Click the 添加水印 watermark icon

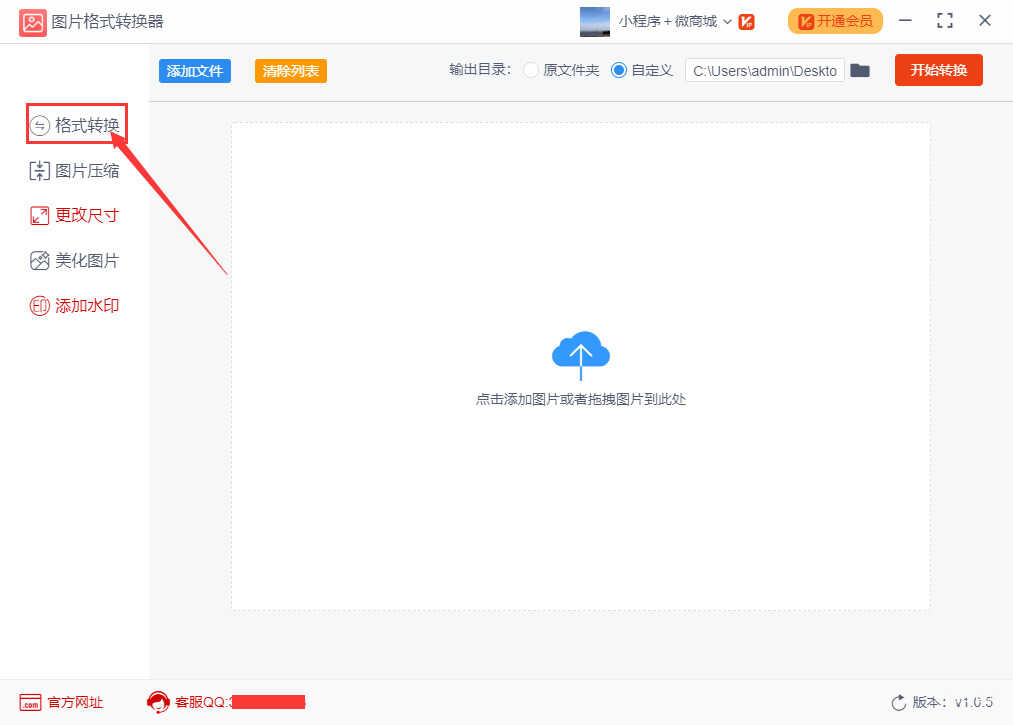[39, 306]
